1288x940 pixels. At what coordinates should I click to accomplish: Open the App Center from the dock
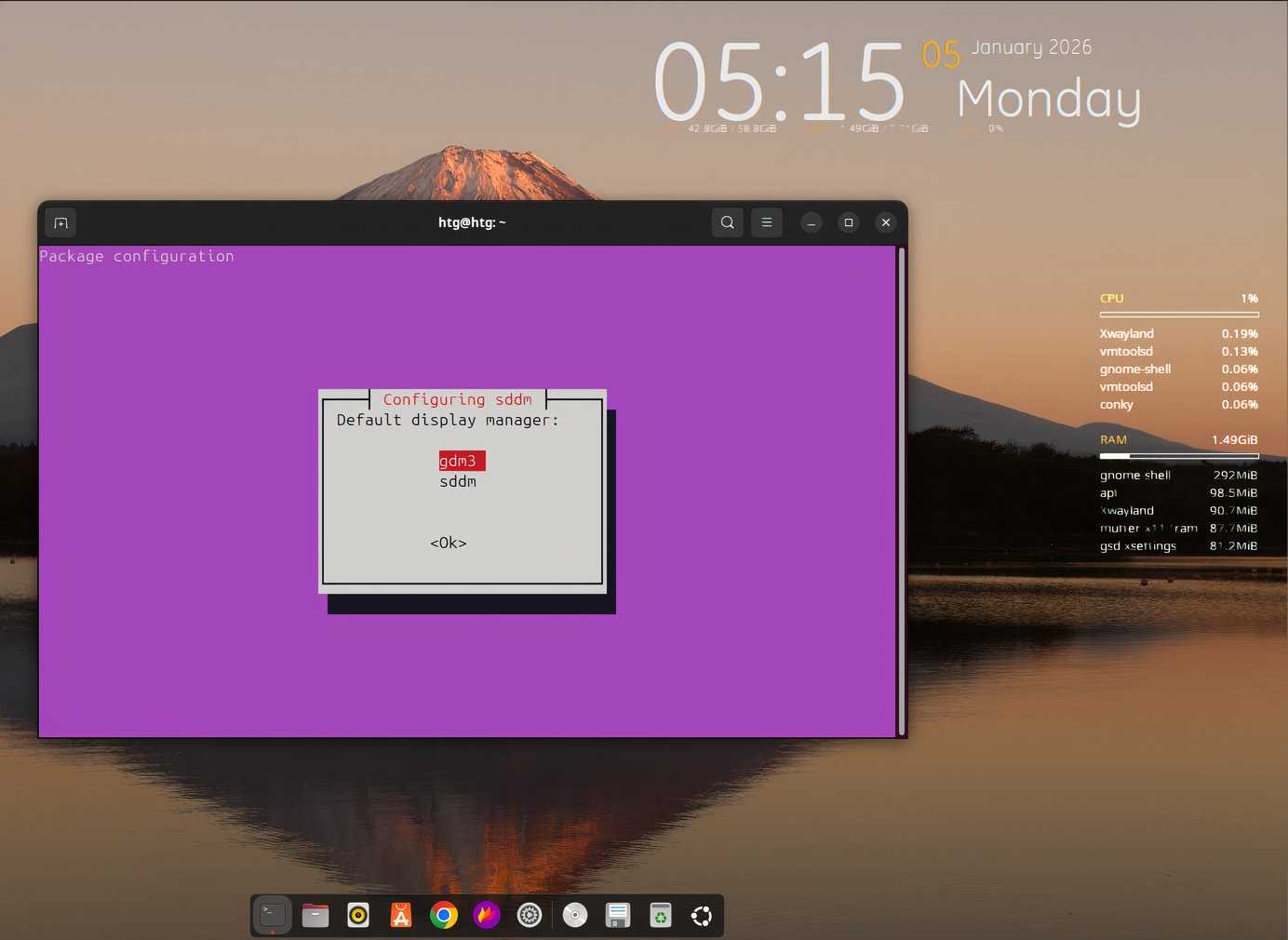click(x=399, y=915)
